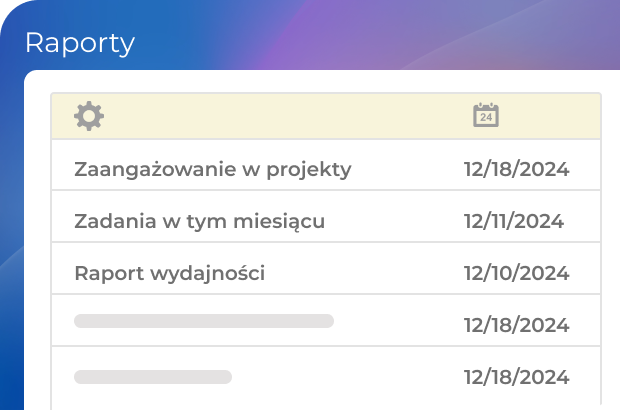
Task: Click the Raporty heading
Action: pyautogui.click(x=79, y=44)
